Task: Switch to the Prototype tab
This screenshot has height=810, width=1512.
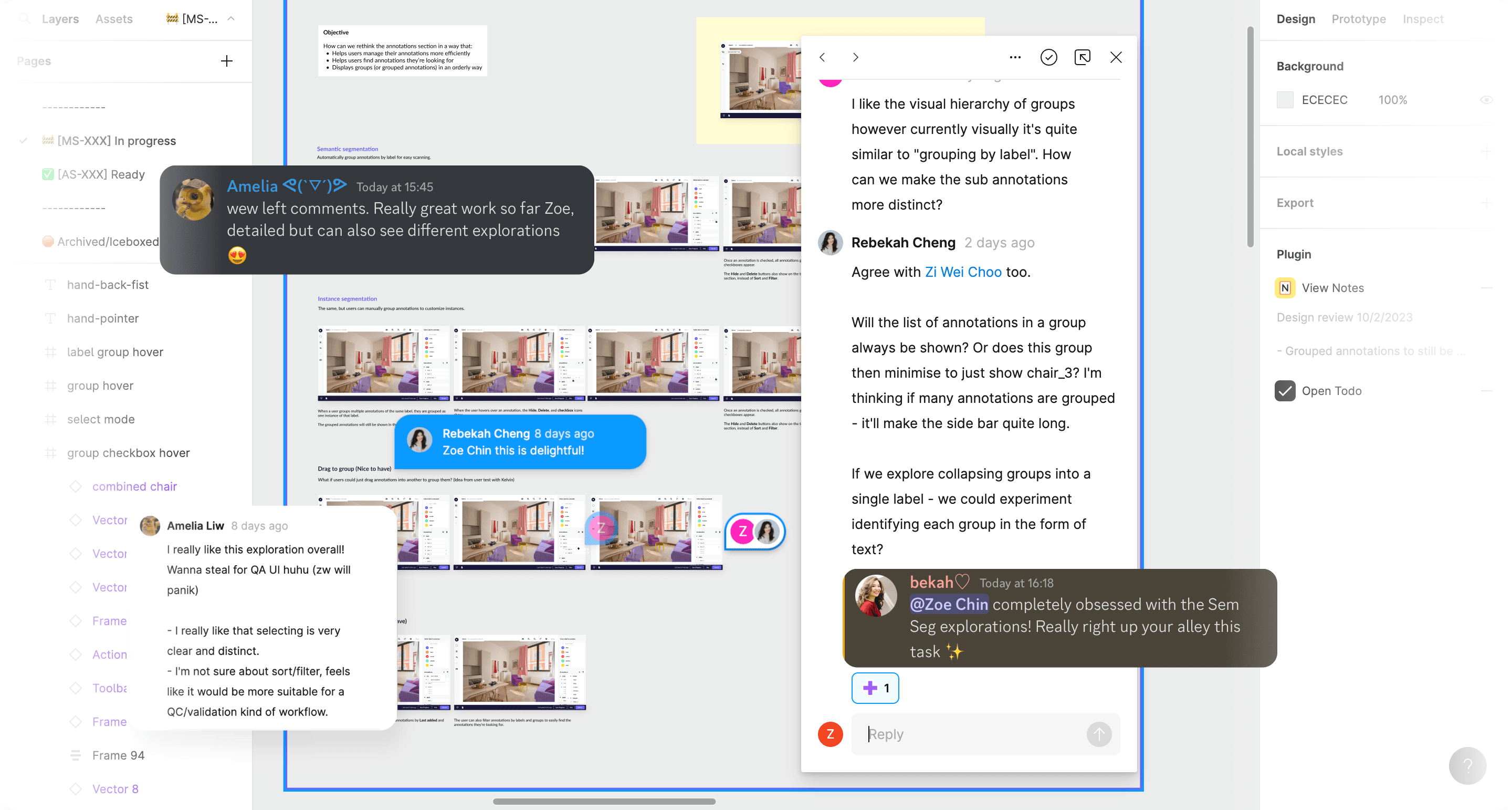Action: pyautogui.click(x=1358, y=19)
